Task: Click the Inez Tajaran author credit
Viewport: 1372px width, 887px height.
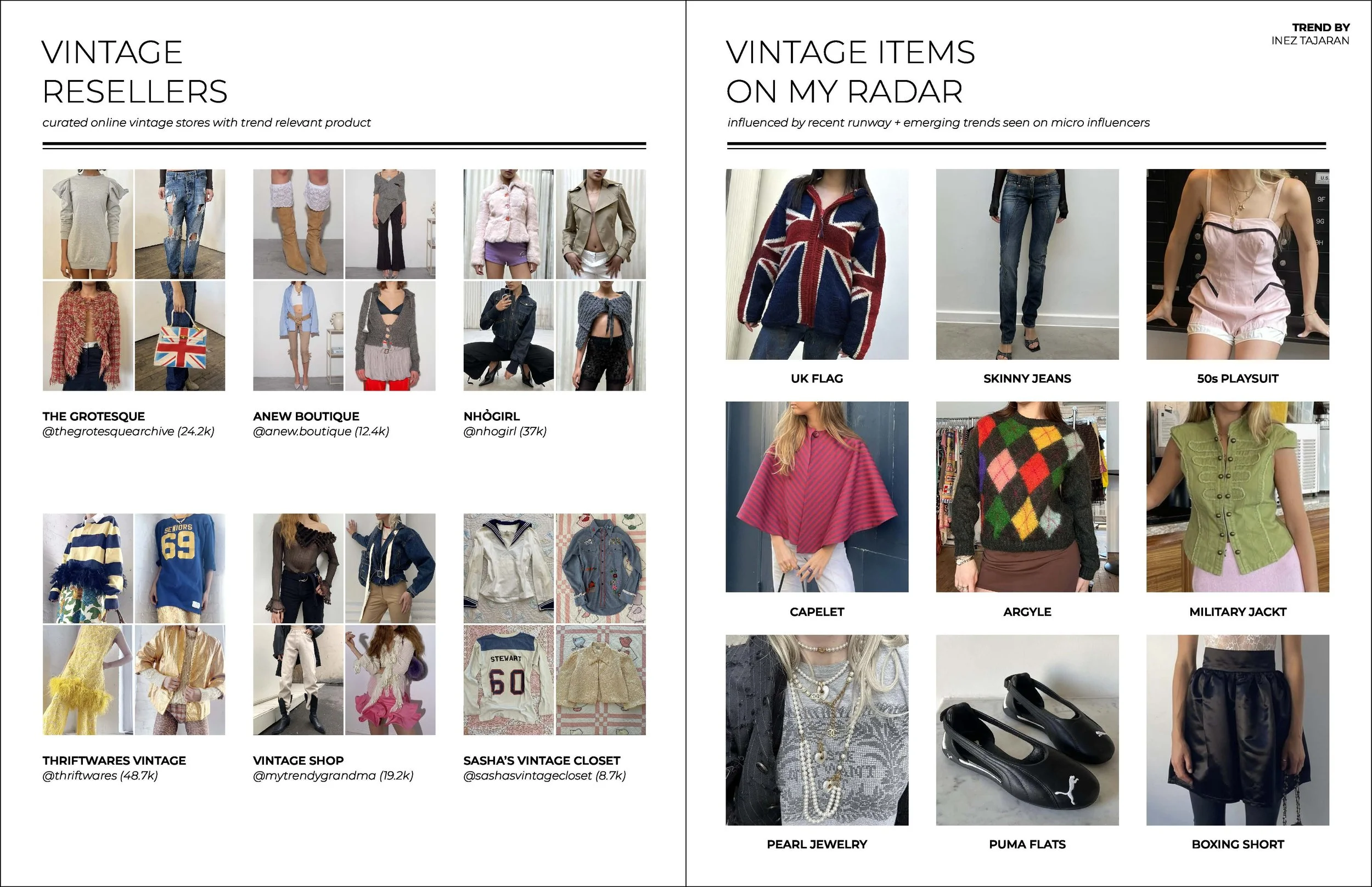Action: [1310, 41]
